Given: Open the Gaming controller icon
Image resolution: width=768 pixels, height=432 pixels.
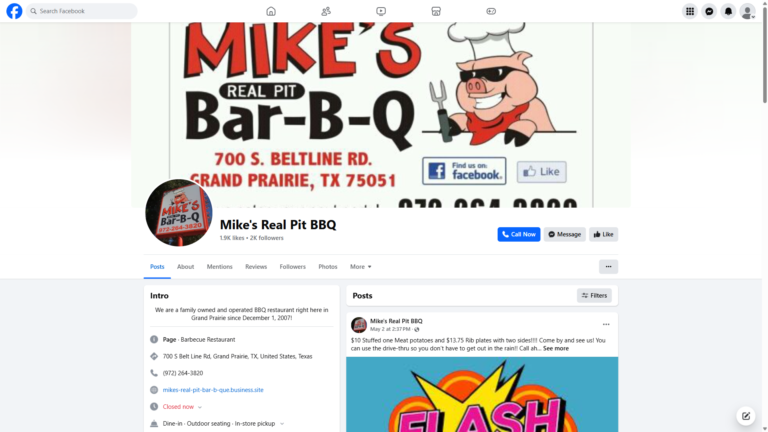Looking at the screenshot, I should (x=491, y=11).
